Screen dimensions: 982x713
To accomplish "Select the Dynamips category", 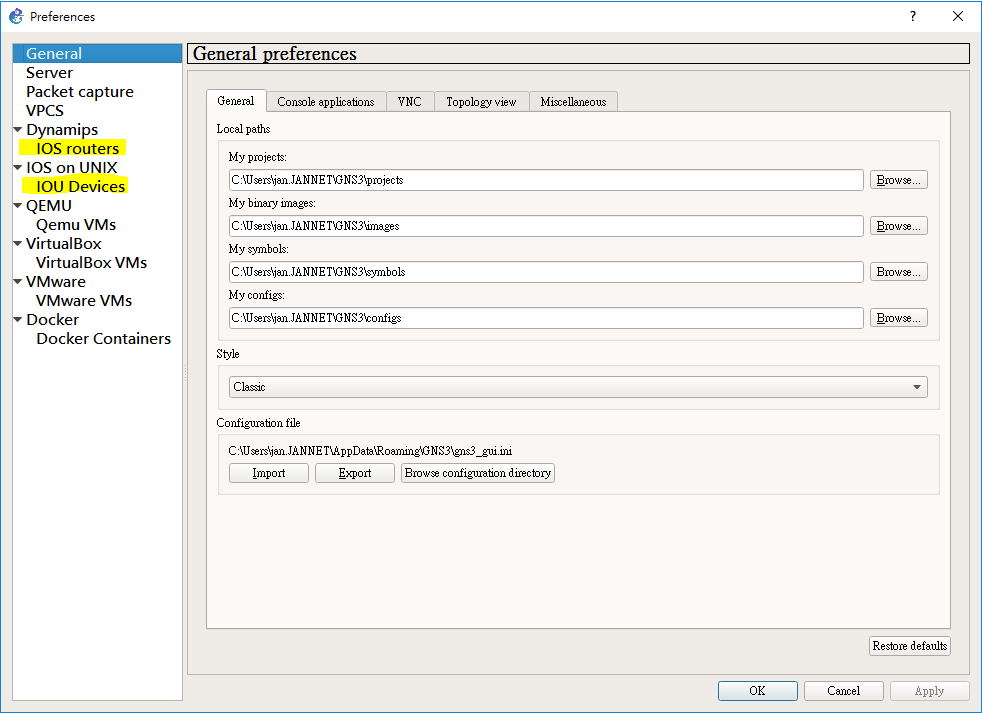I will pyautogui.click(x=62, y=130).
